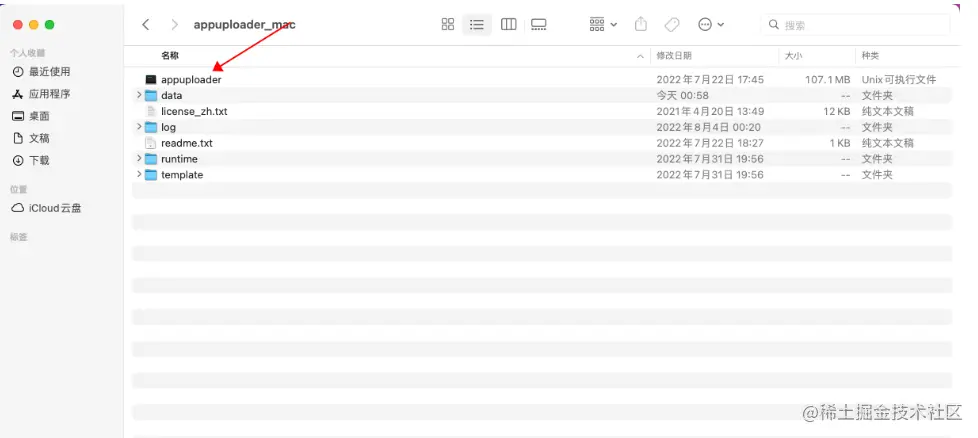978x438 pixels.
Task: Expand the data folder
Action: (x=139, y=95)
